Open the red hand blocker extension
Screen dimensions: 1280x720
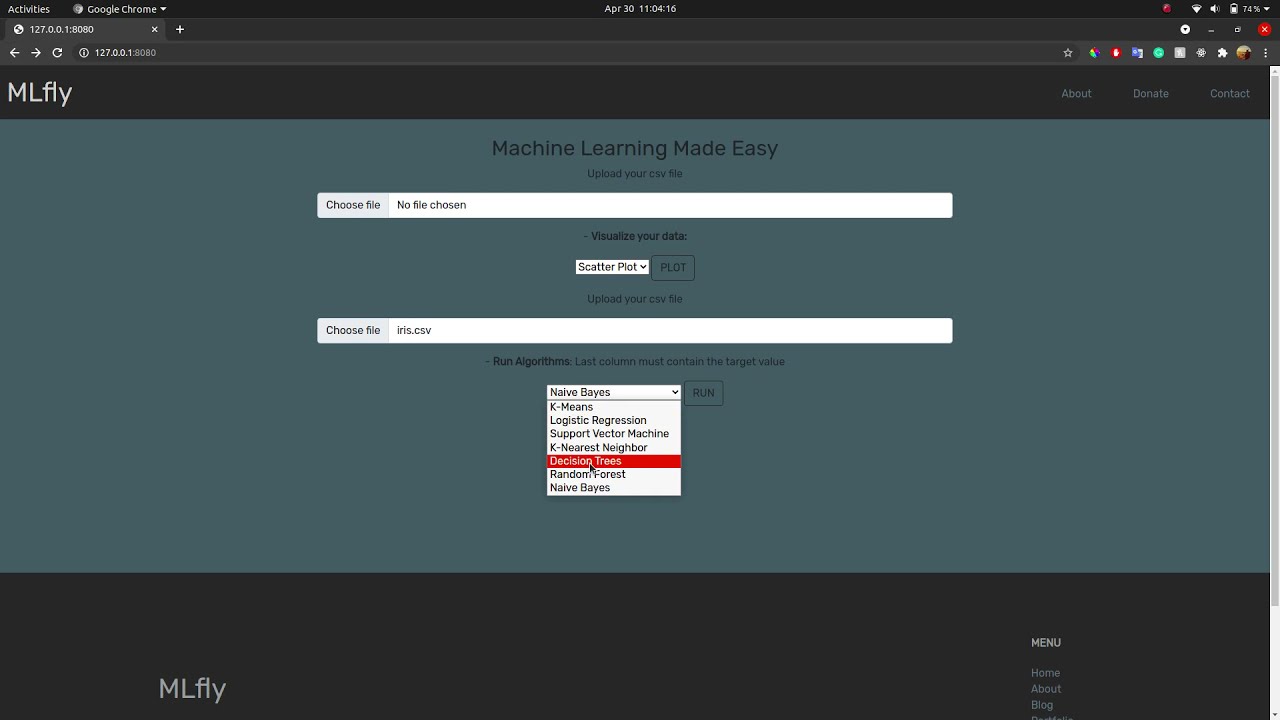click(1116, 53)
